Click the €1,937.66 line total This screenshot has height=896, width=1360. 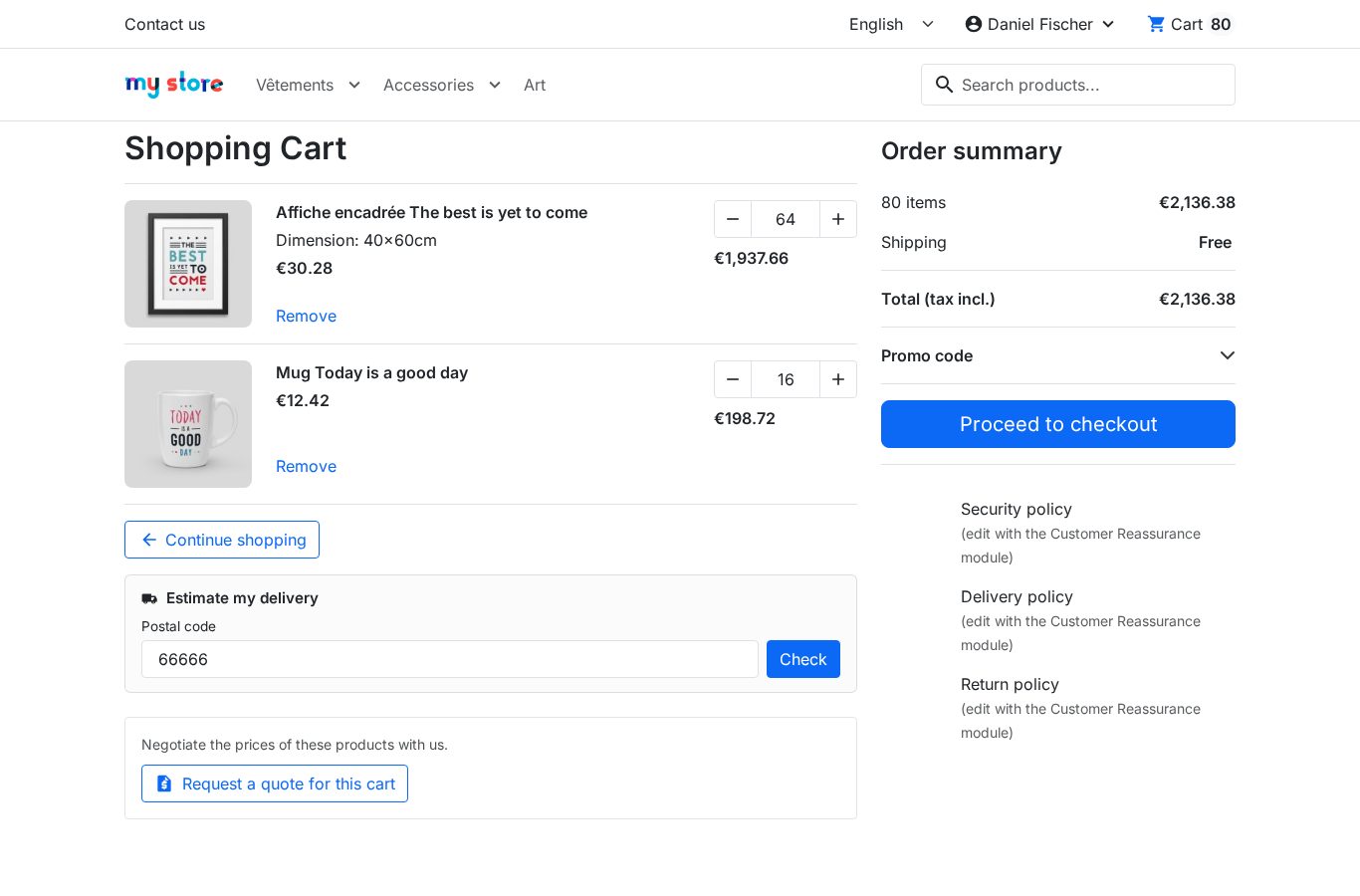point(751,258)
